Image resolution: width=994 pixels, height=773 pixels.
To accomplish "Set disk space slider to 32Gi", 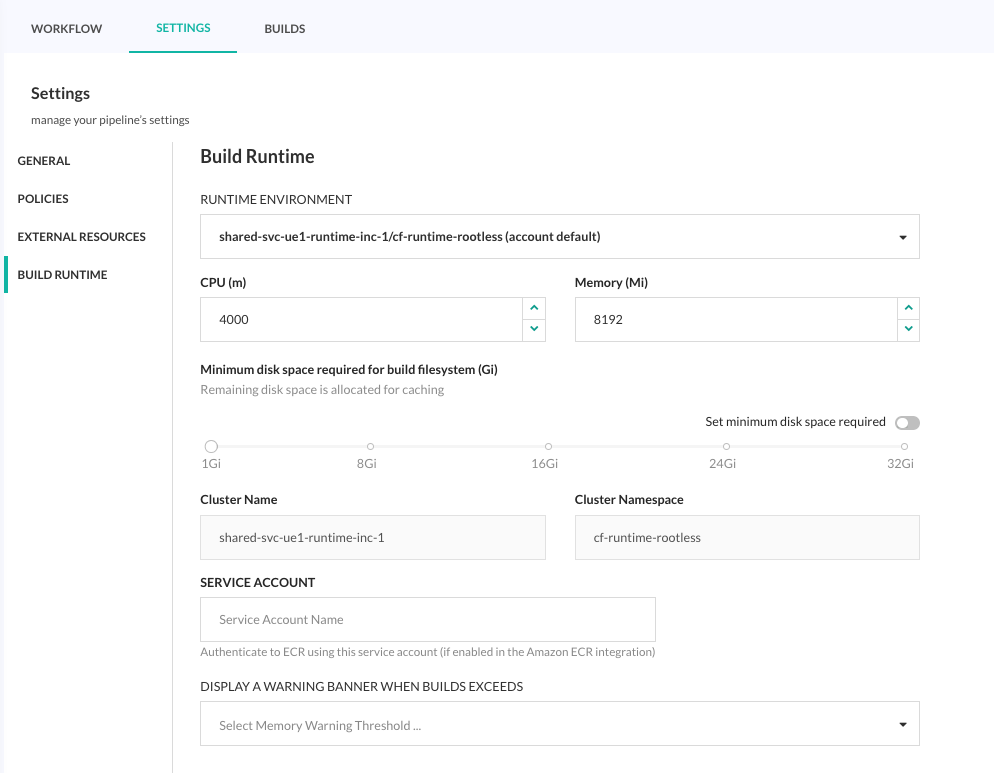I will (903, 447).
